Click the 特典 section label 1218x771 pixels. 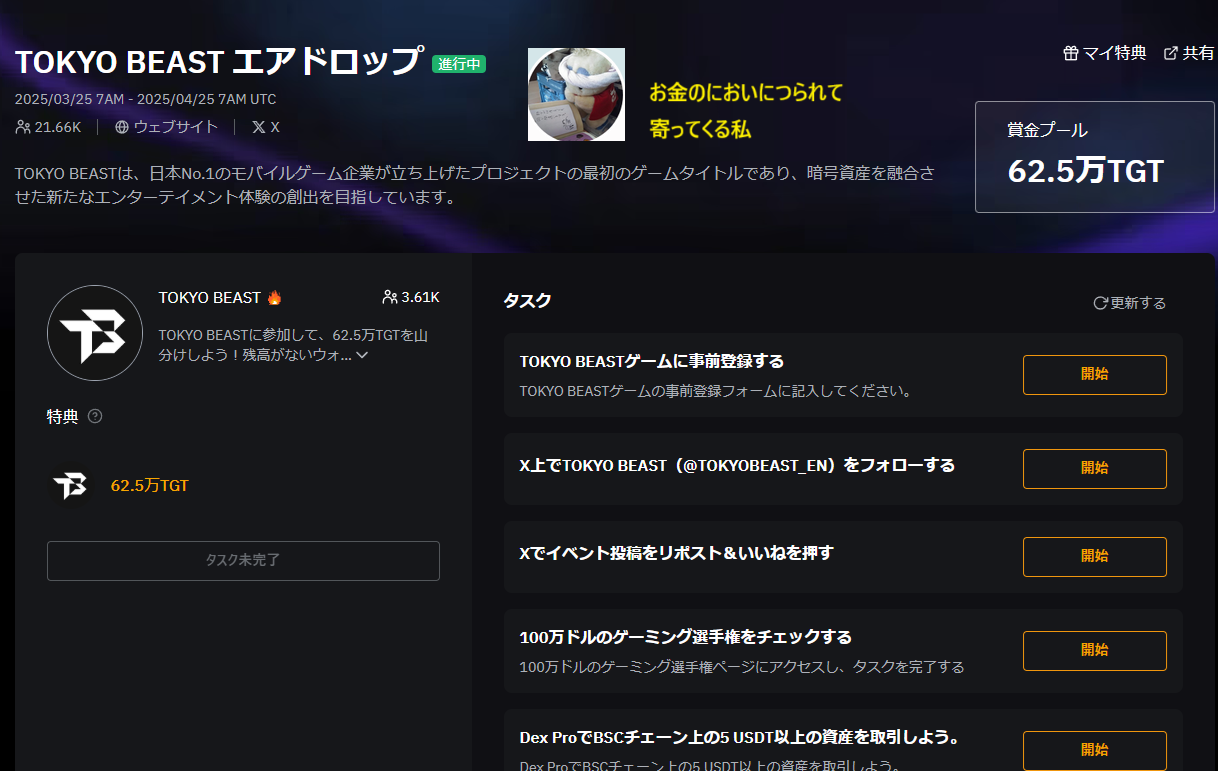pyautogui.click(x=62, y=416)
